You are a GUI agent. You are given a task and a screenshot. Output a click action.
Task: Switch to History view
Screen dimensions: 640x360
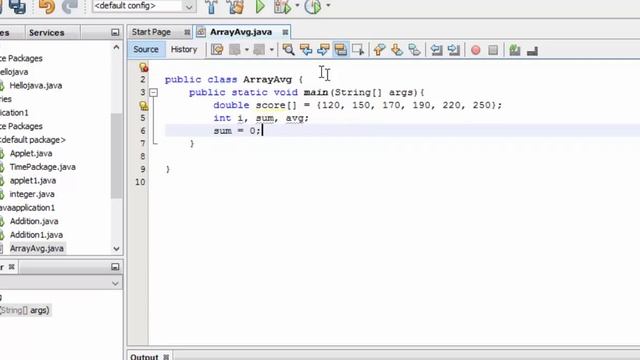(184, 49)
